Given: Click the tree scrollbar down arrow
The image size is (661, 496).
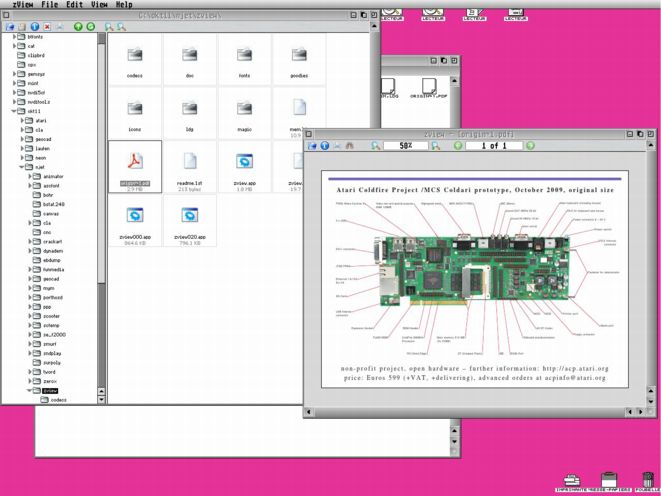Looking at the screenshot, I should point(101,399).
